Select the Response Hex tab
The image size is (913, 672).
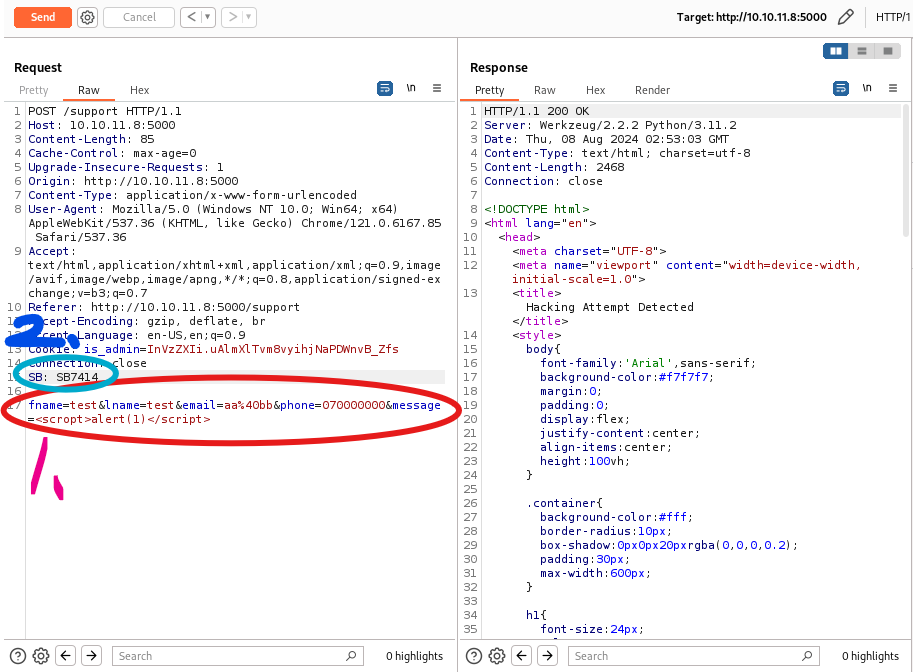pyautogui.click(x=595, y=90)
